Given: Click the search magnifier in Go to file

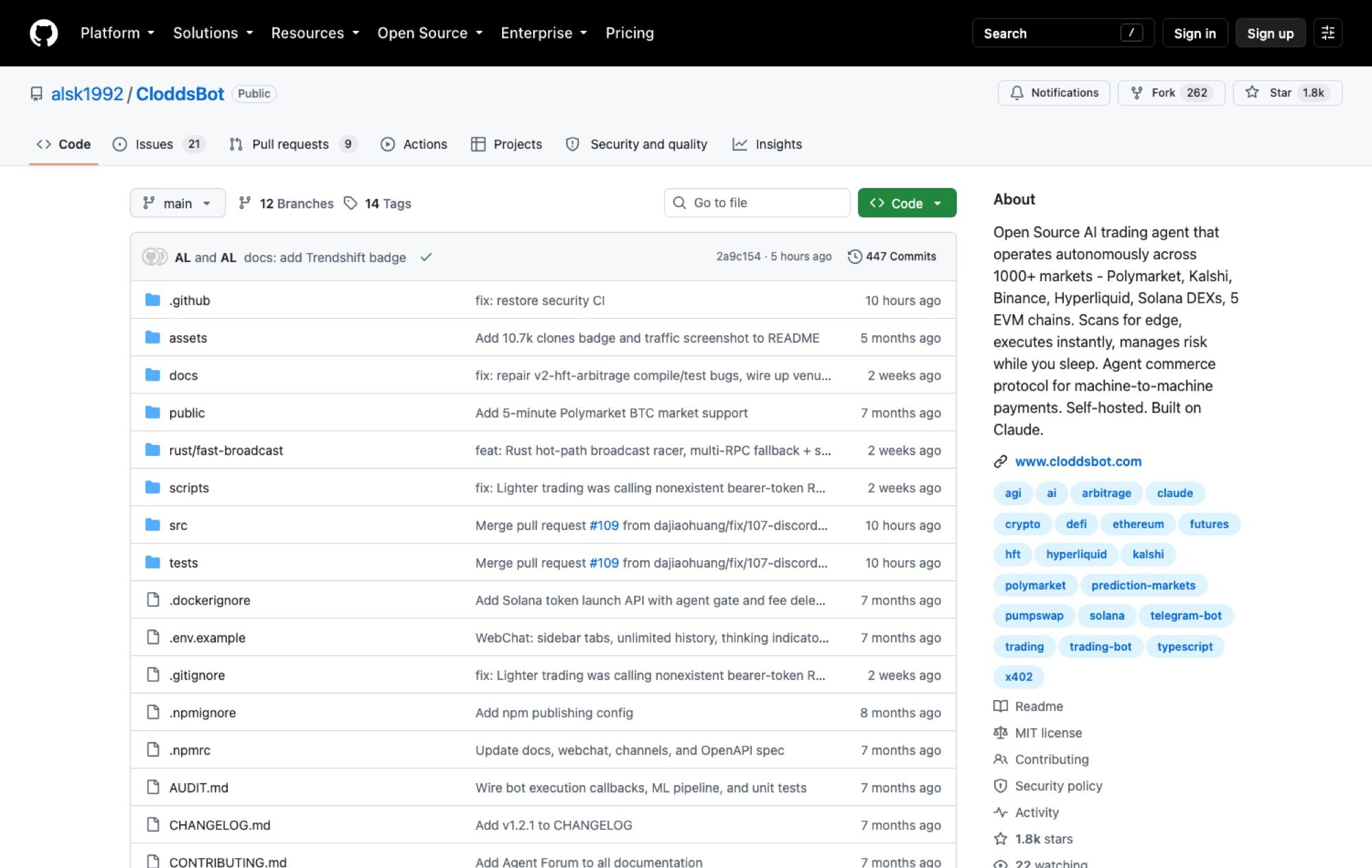Looking at the screenshot, I should click(679, 203).
